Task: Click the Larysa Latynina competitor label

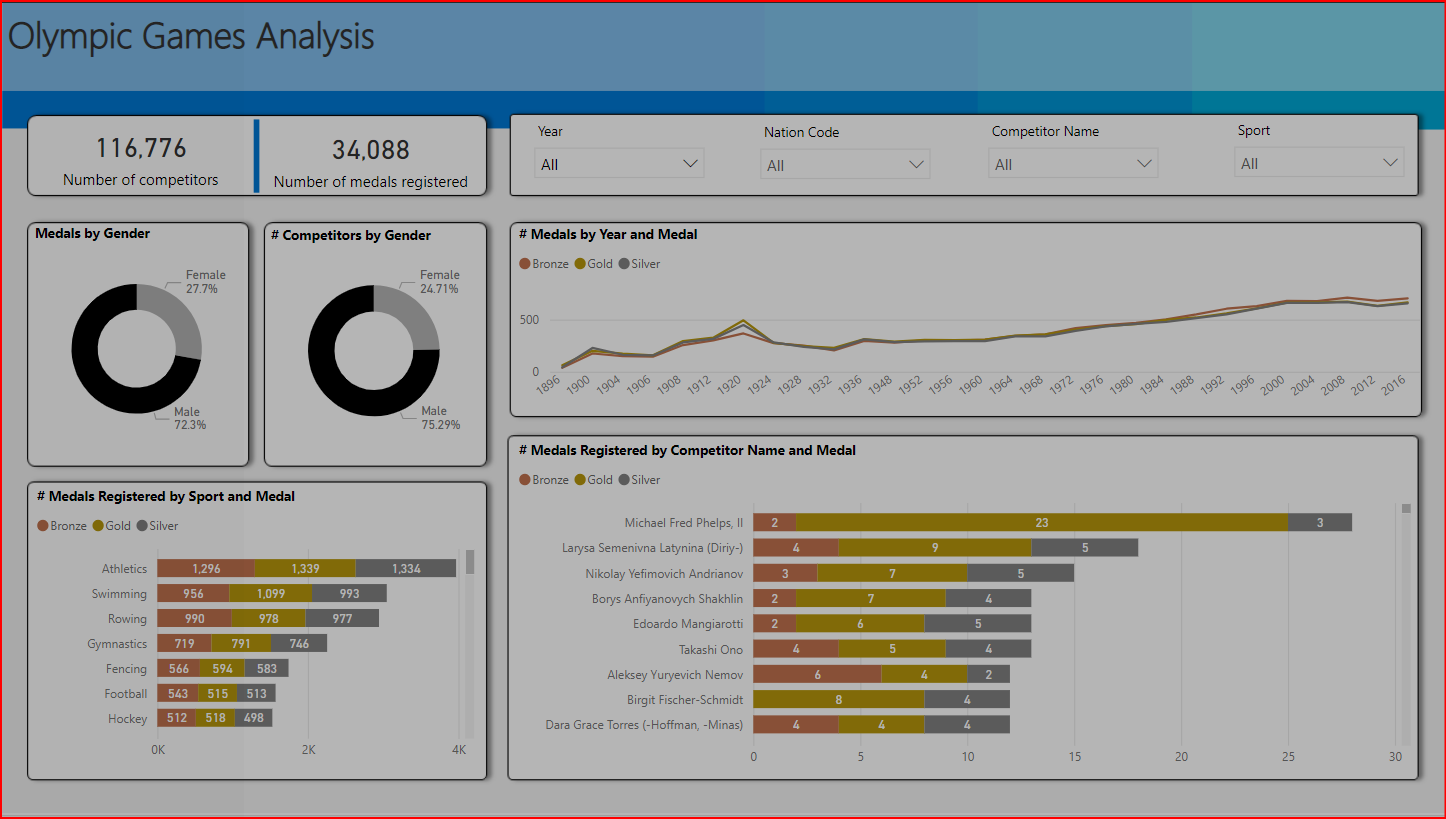Action: coord(653,548)
